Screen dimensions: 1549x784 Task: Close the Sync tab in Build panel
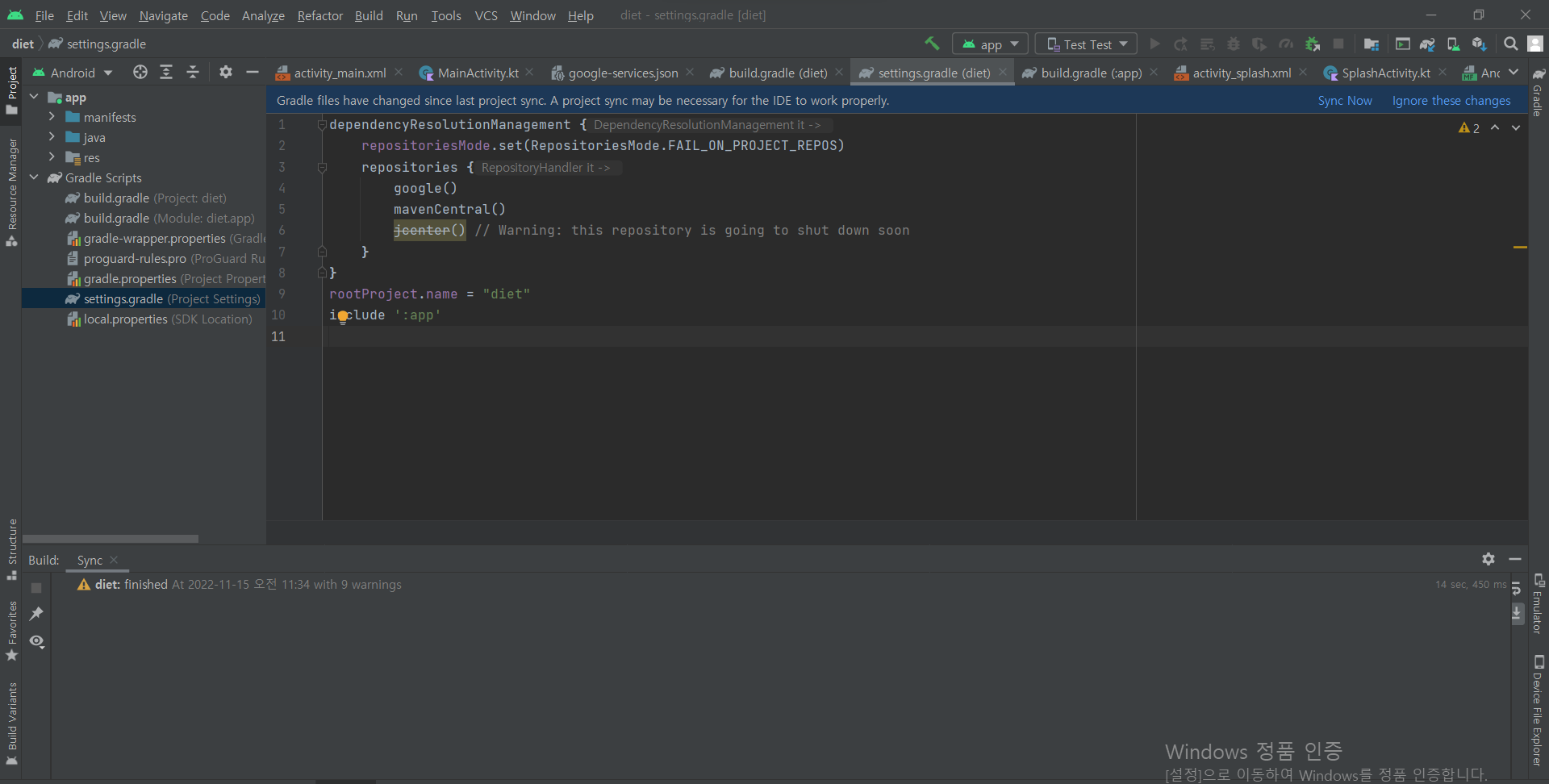(114, 560)
